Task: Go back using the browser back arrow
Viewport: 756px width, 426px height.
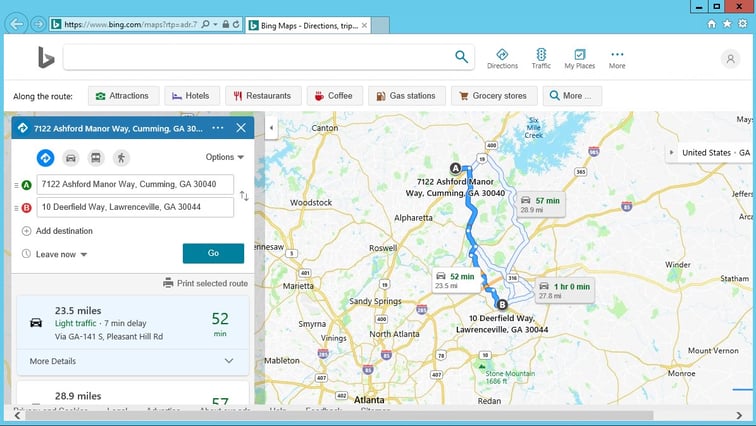Action: 16,24
